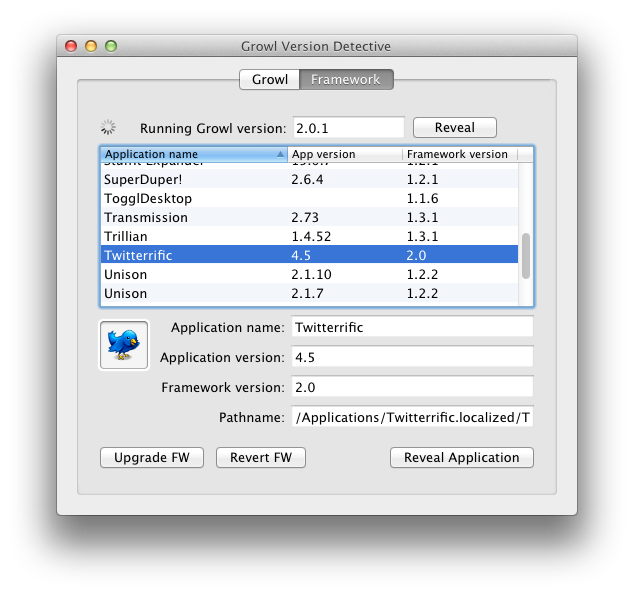
Task: Click the table's vertical scrollbar thumb
Action: pyautogui.click(x=526, y=256)
